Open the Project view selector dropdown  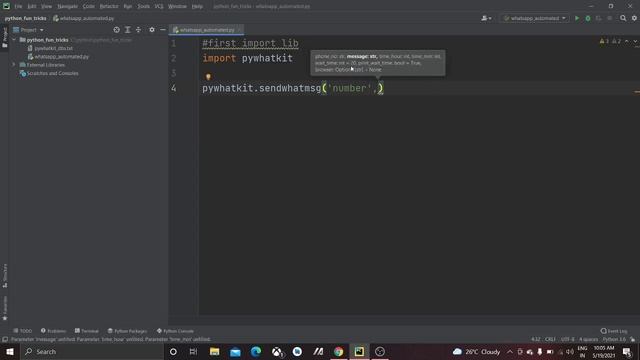tap(28, 30)
